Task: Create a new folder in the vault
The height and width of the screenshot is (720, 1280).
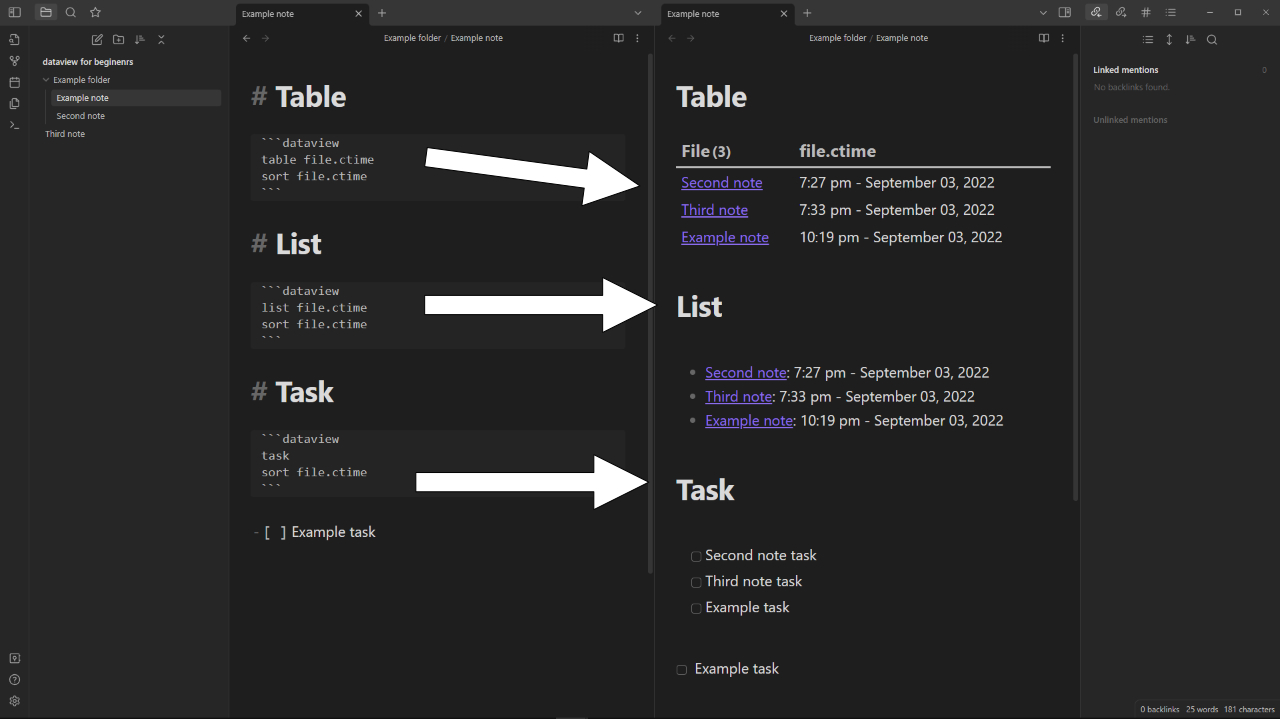Action: 118,39
